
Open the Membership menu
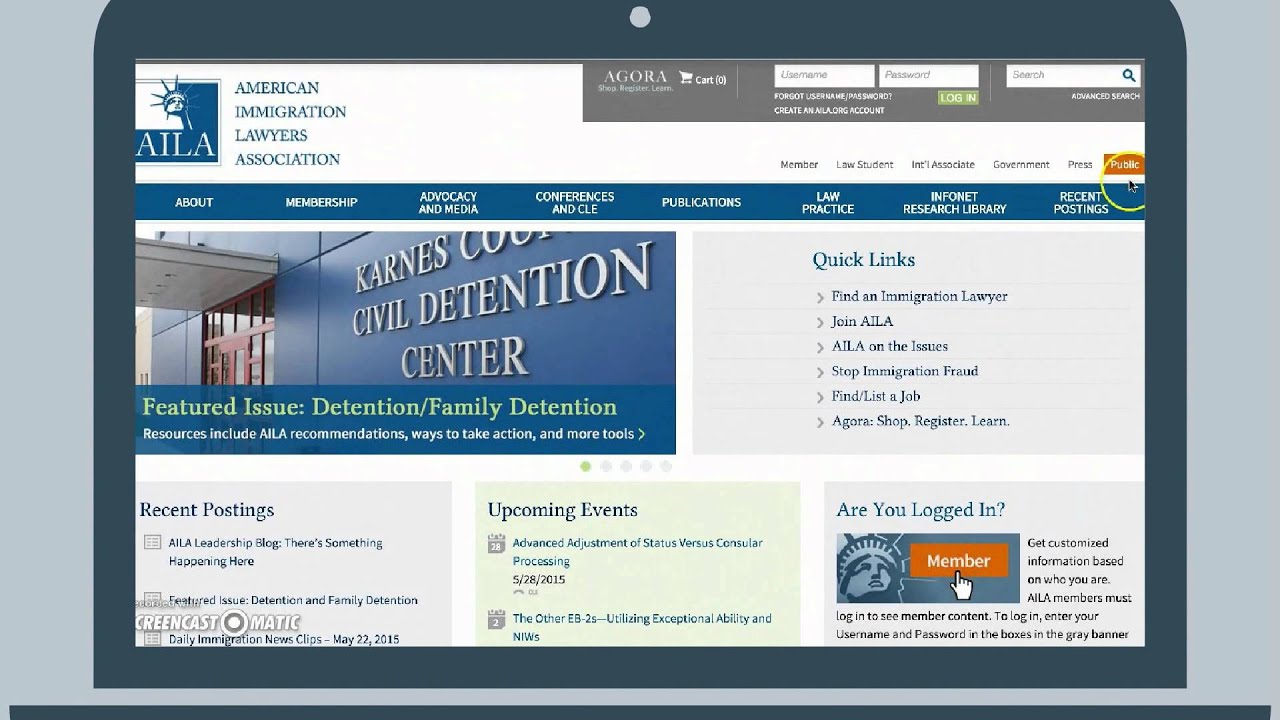pos(321,202)
